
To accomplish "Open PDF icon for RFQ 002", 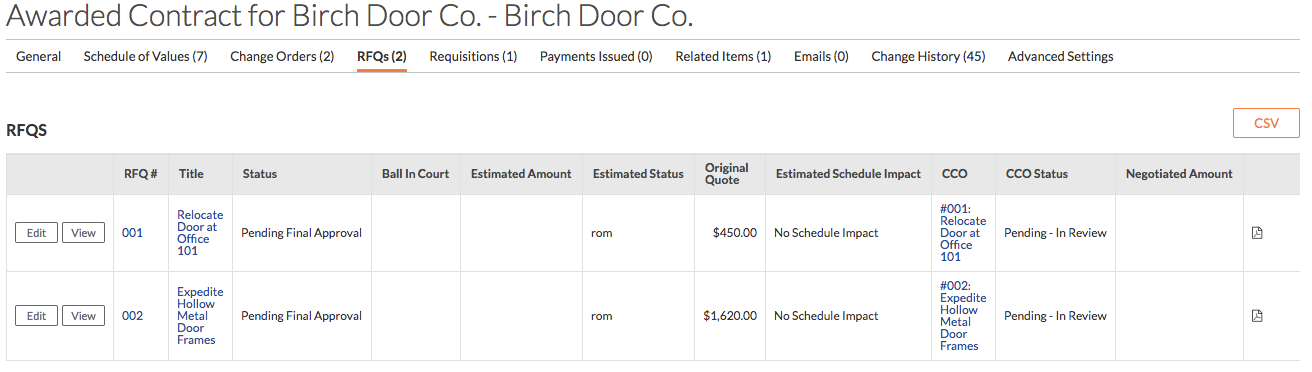I will click(x=1257, y=316).
